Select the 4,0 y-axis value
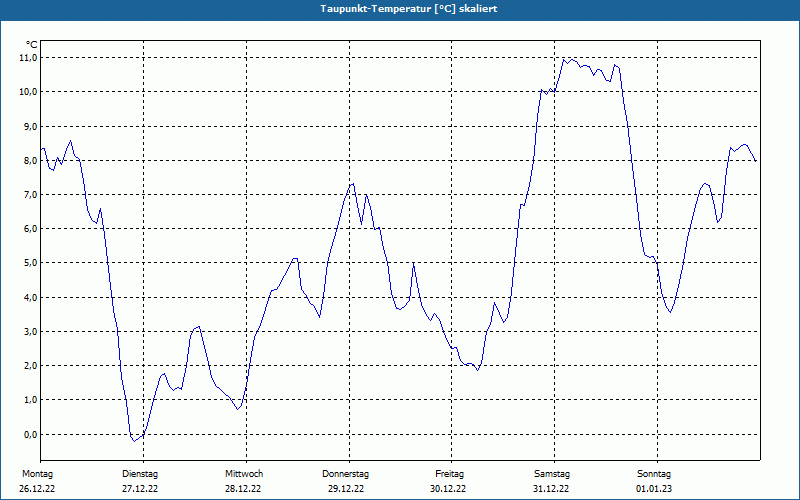This screenshot has width=800, height=500. coord(30,297)
